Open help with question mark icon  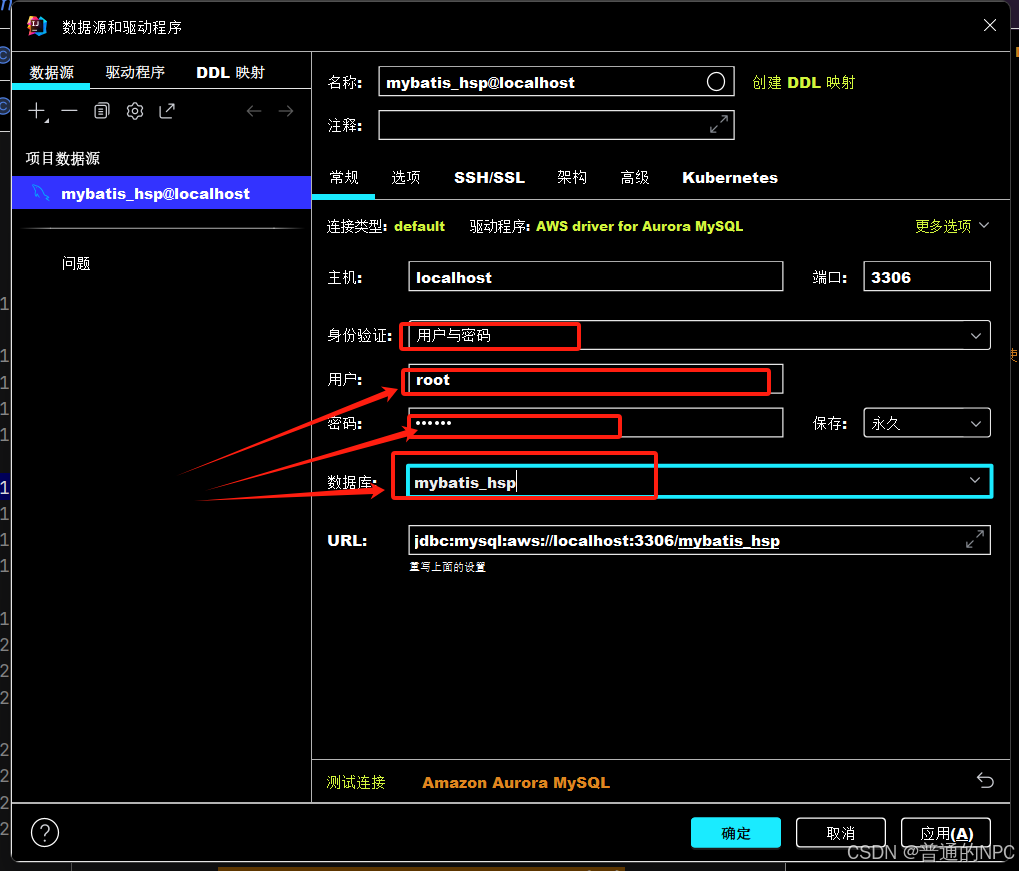coord(45,833)
